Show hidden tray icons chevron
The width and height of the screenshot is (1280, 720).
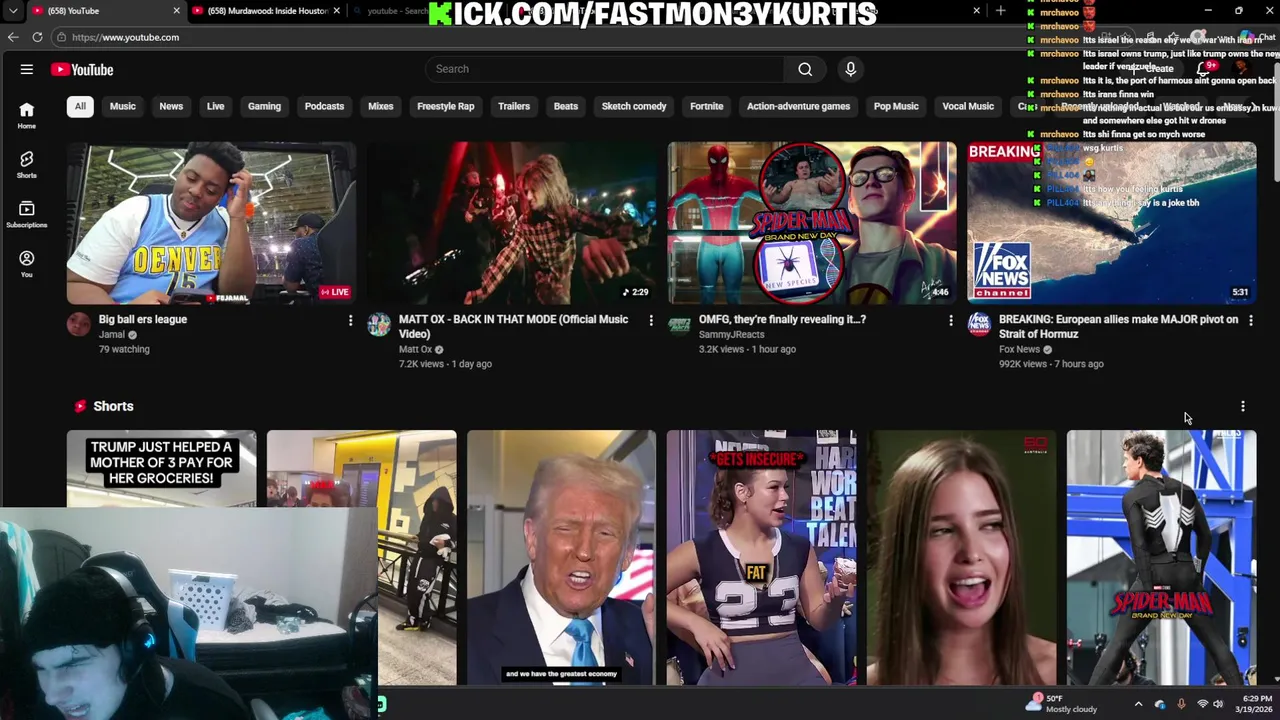point(1138,704)
